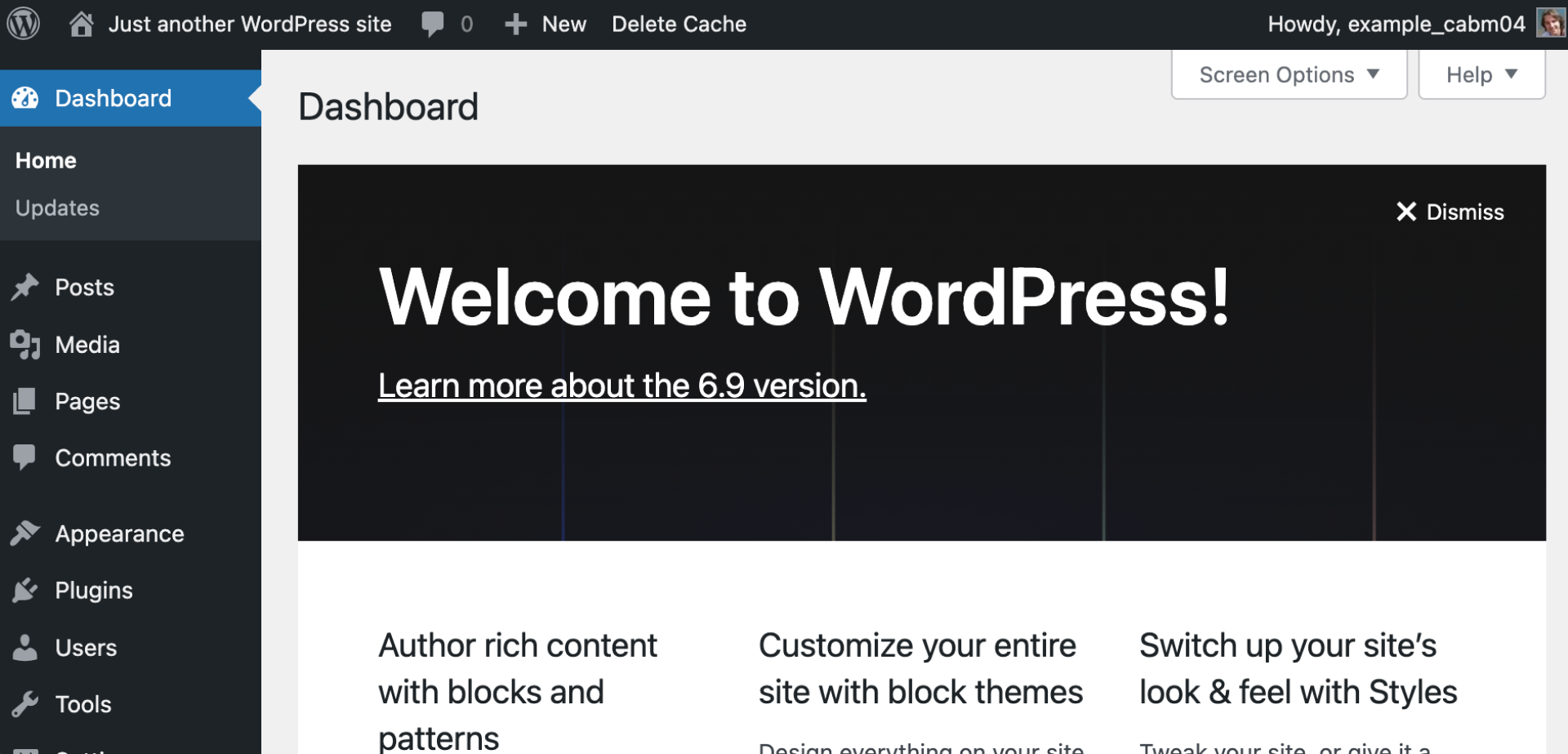Open the Howdy user account menu
This screenshot has width=1568, height=754.
[1396, 24]
